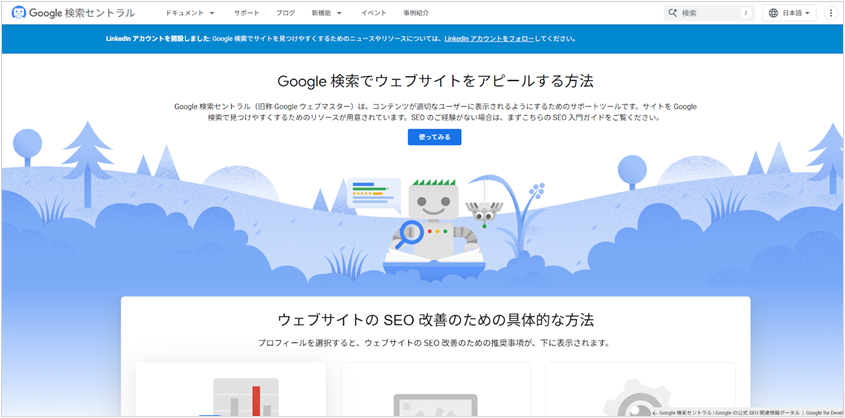
Task: Click the Google 検索でウェブサイトをアピールする方法 heading
Action: (x=435, y=81)
